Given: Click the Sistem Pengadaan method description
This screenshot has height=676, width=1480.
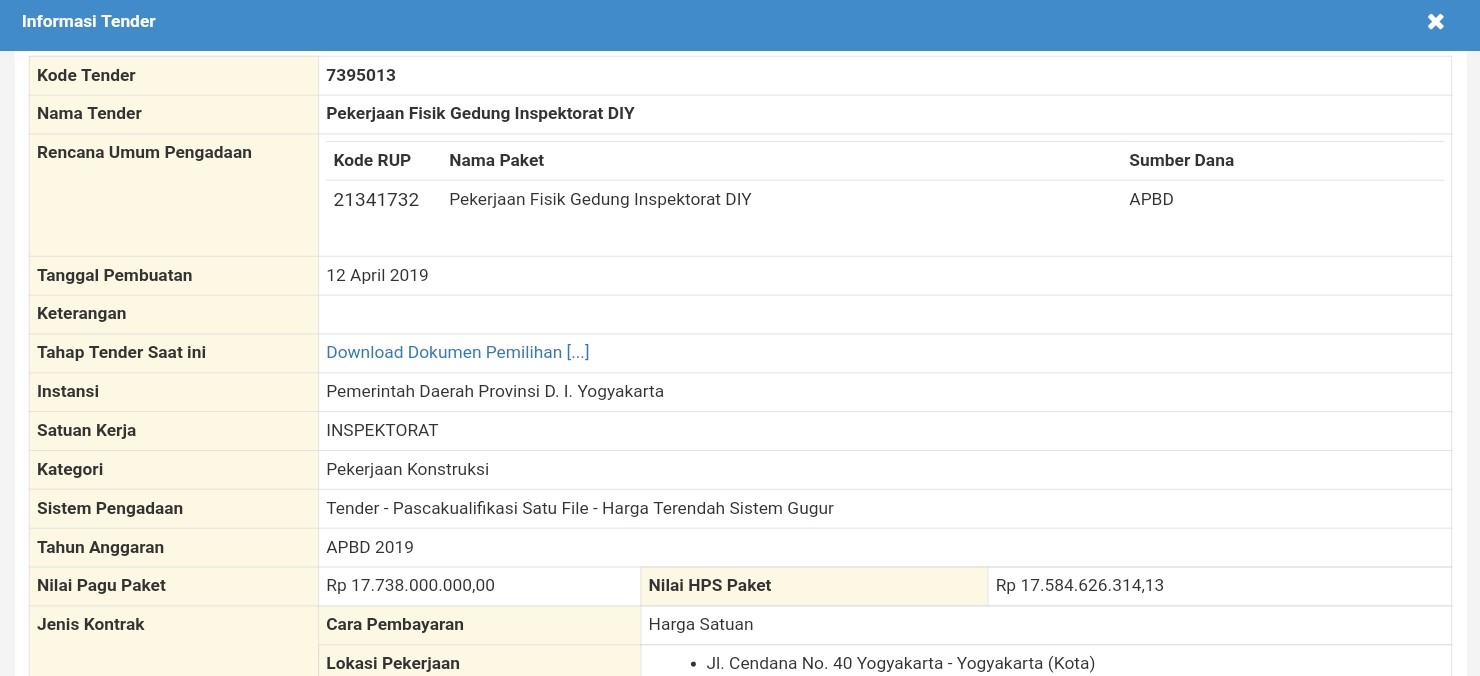Looking at the screenshot, I should (x=579, y=508).
